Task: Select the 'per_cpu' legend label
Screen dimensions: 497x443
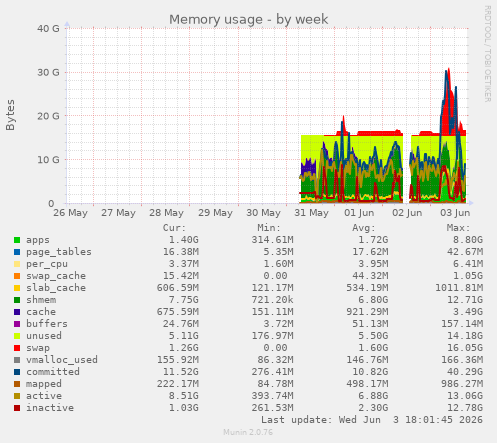Action: click(x=47, y=264)
